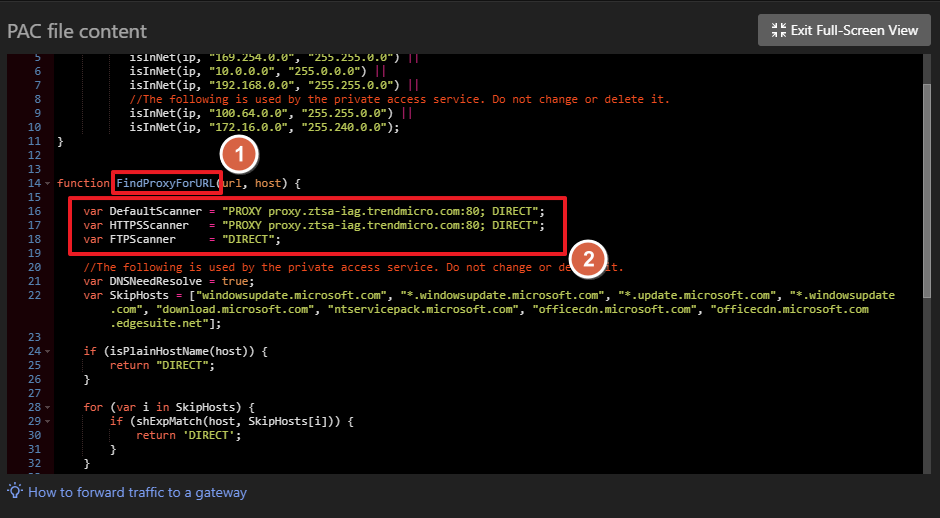Fold the isPlainHostName if block at line 24
940x518 pixels.
pyautogui.click(x=47, y=351)
